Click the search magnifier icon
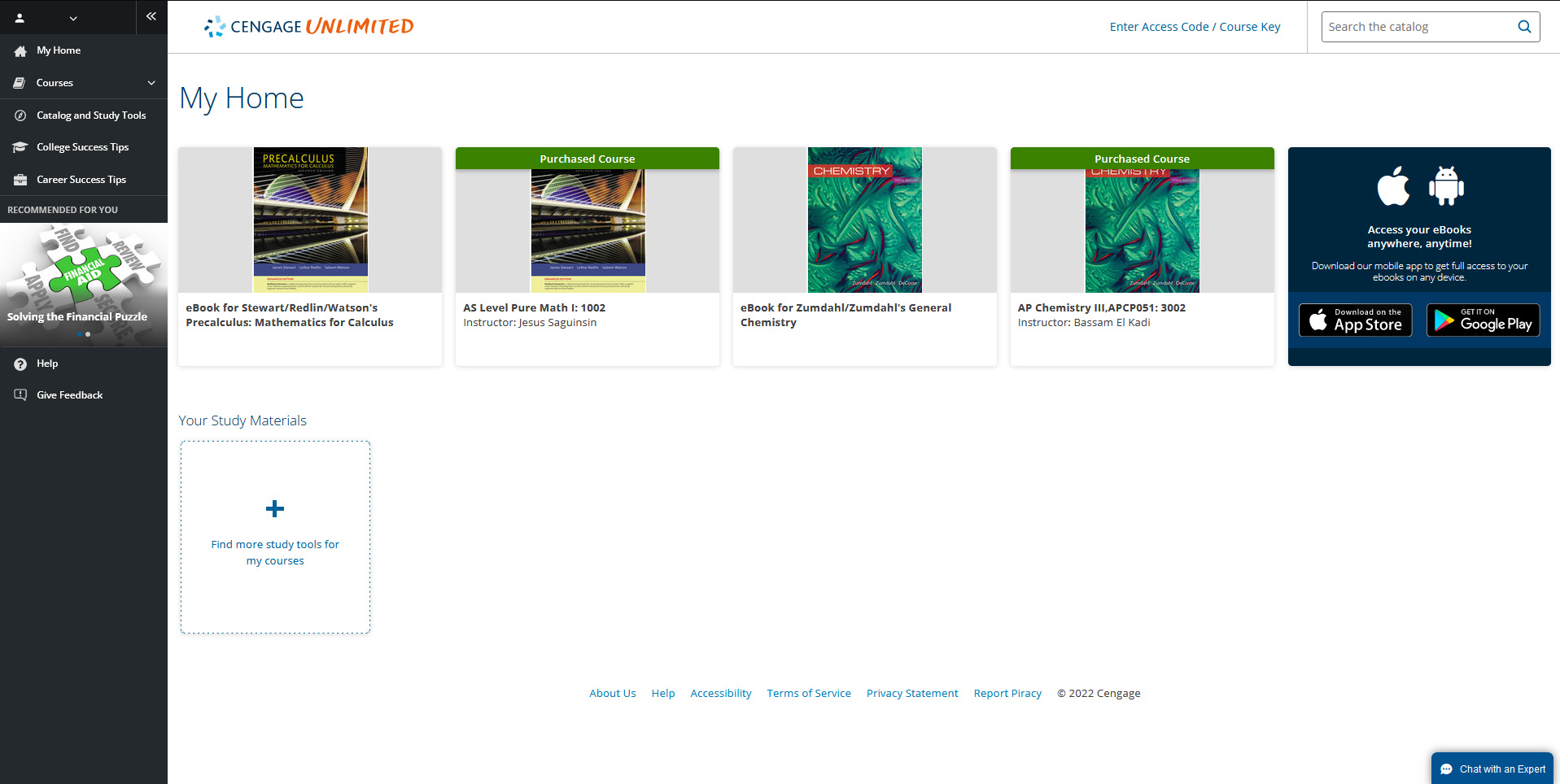 coord(1524,27)
